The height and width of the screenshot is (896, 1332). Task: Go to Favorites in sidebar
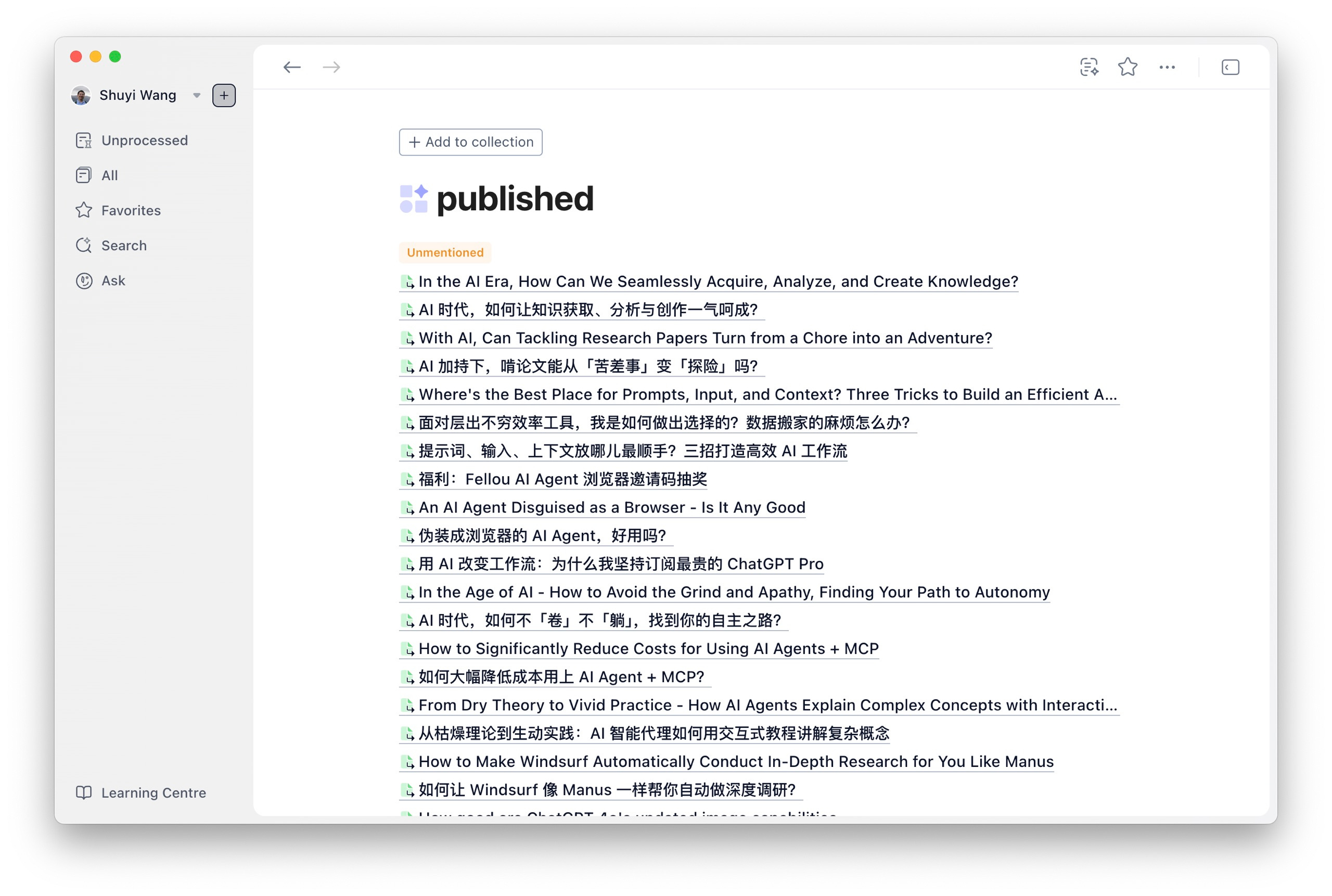pos(130,210)
